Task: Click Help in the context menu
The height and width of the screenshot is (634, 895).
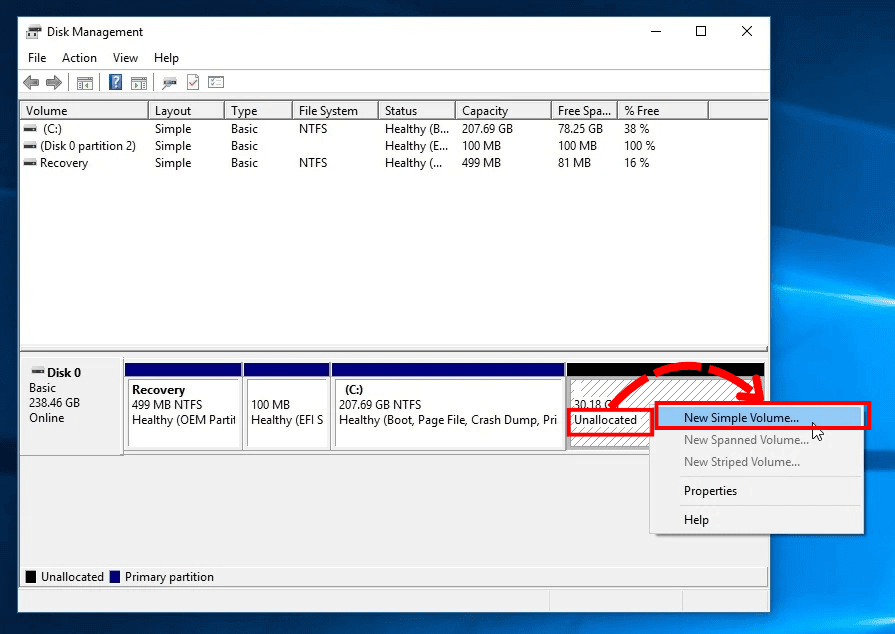Action: point(697,519)
